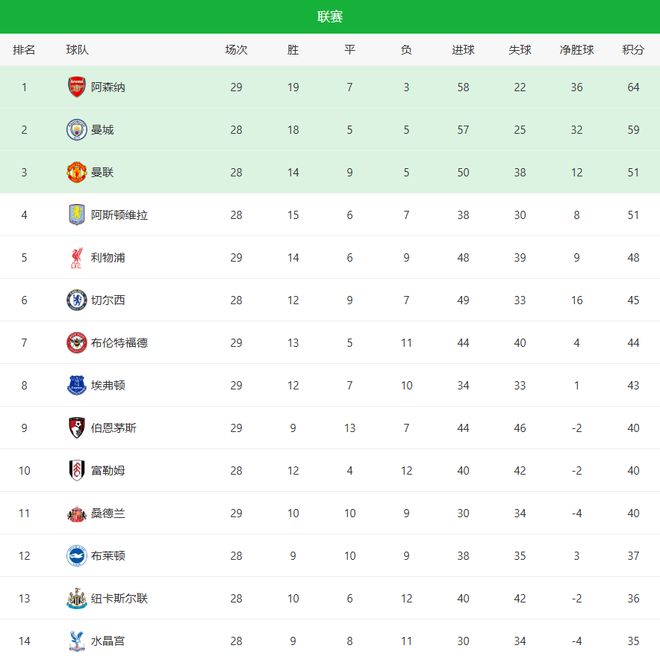Image resolution: width=660 pixels, height=660 pixels.
Task: Click the 净胜球 column header
Action: tap(577, 50)
